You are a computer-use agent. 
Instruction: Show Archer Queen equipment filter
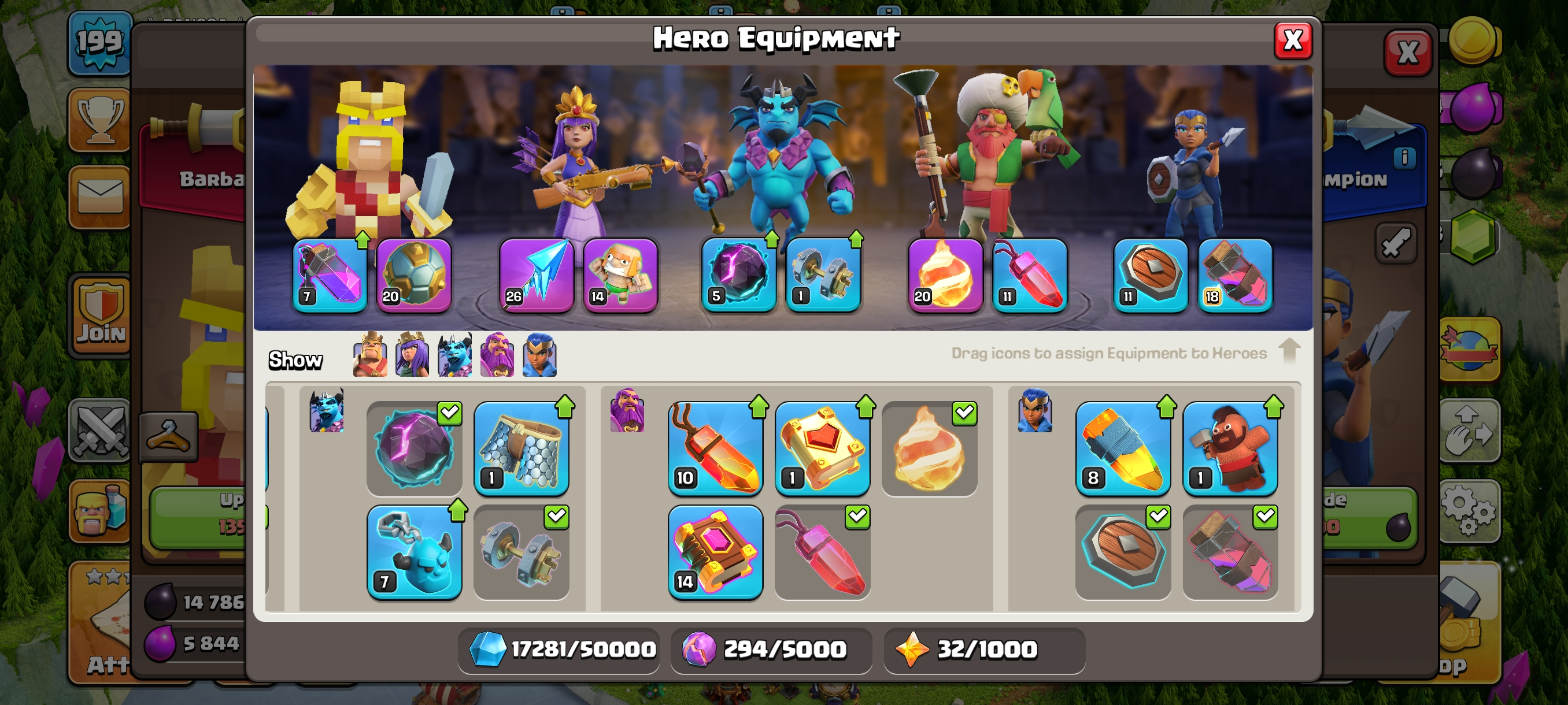[x=412, y=355]
